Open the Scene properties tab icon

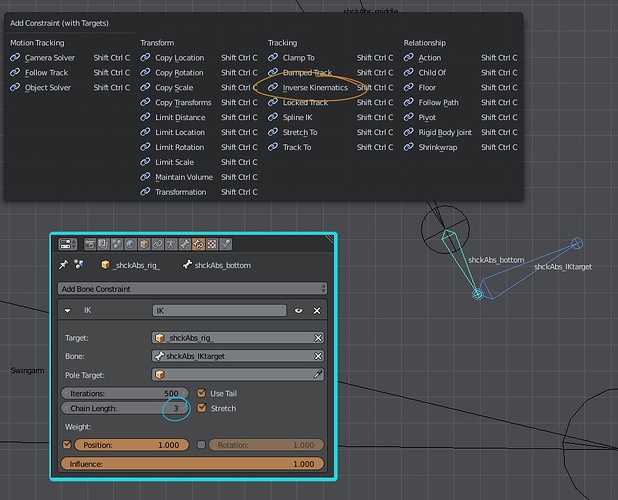point(117,244)
